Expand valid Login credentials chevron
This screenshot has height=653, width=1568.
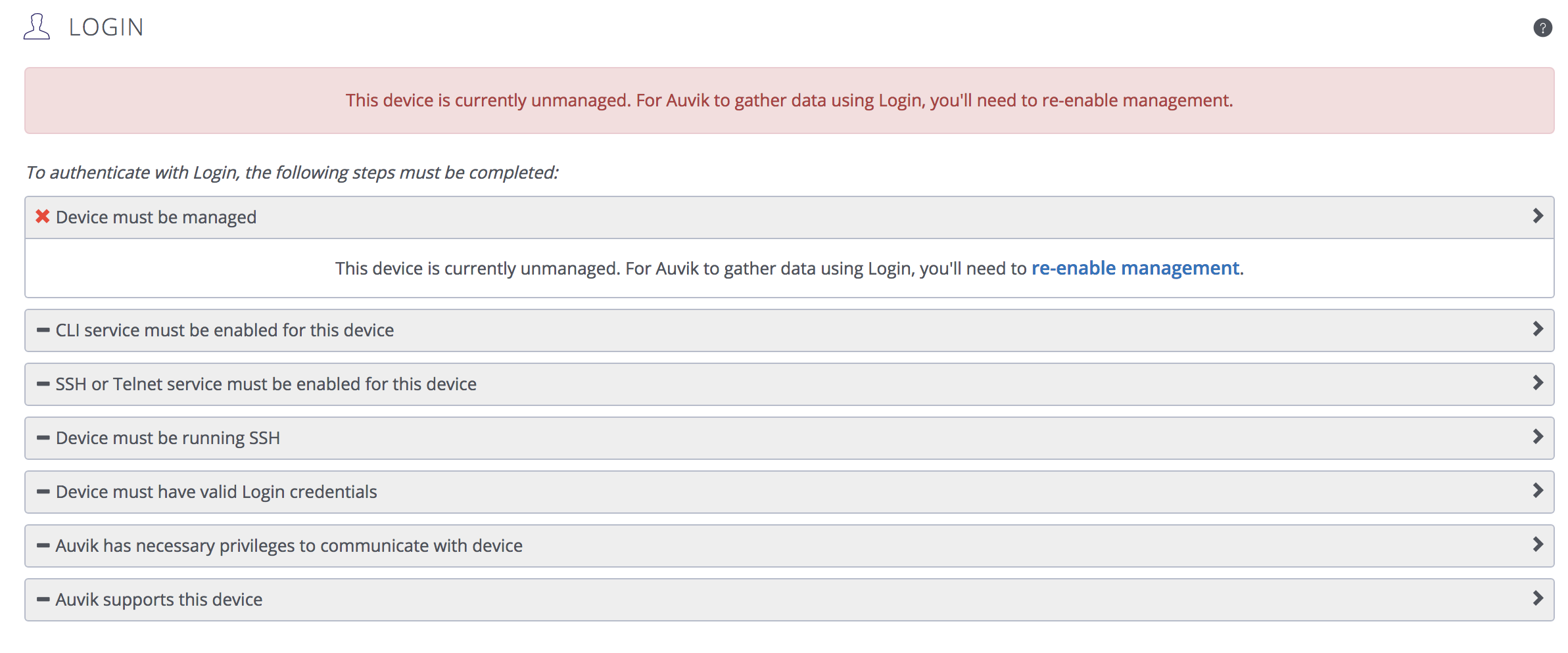point(1538,491)
